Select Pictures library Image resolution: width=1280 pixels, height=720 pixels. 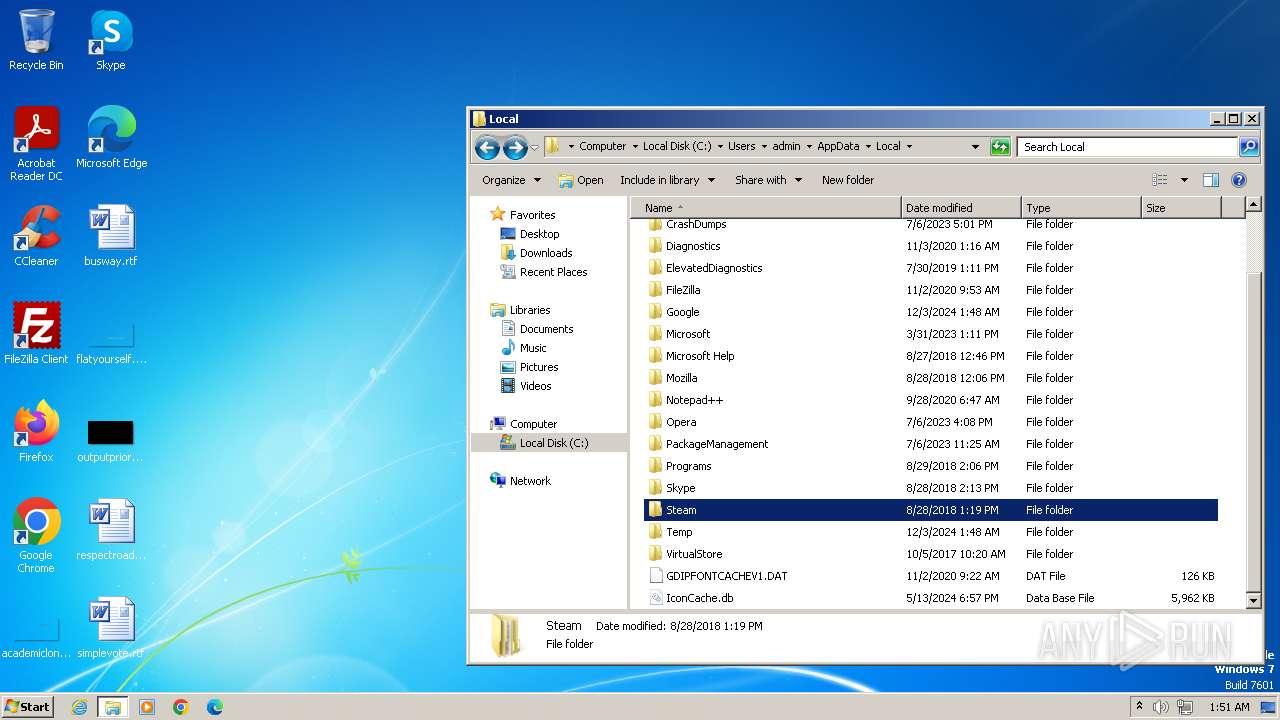coord(539,367)
